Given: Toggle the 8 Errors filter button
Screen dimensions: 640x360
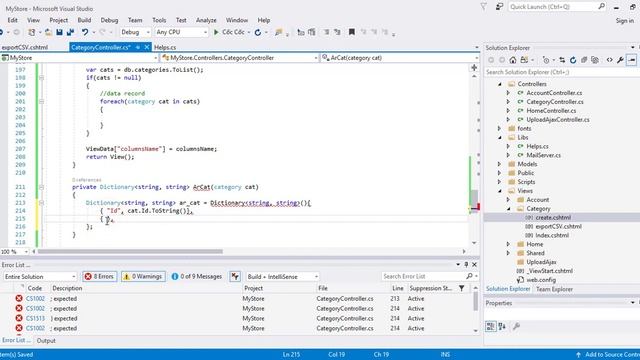Looking at the screenshot, I should 100,276.
